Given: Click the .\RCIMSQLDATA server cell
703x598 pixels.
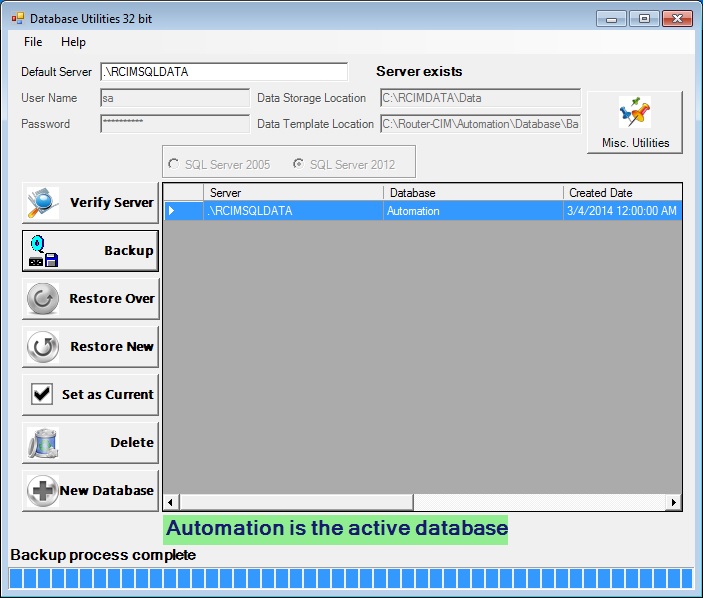Looking at the screenshot, I should tap(293, 211).
